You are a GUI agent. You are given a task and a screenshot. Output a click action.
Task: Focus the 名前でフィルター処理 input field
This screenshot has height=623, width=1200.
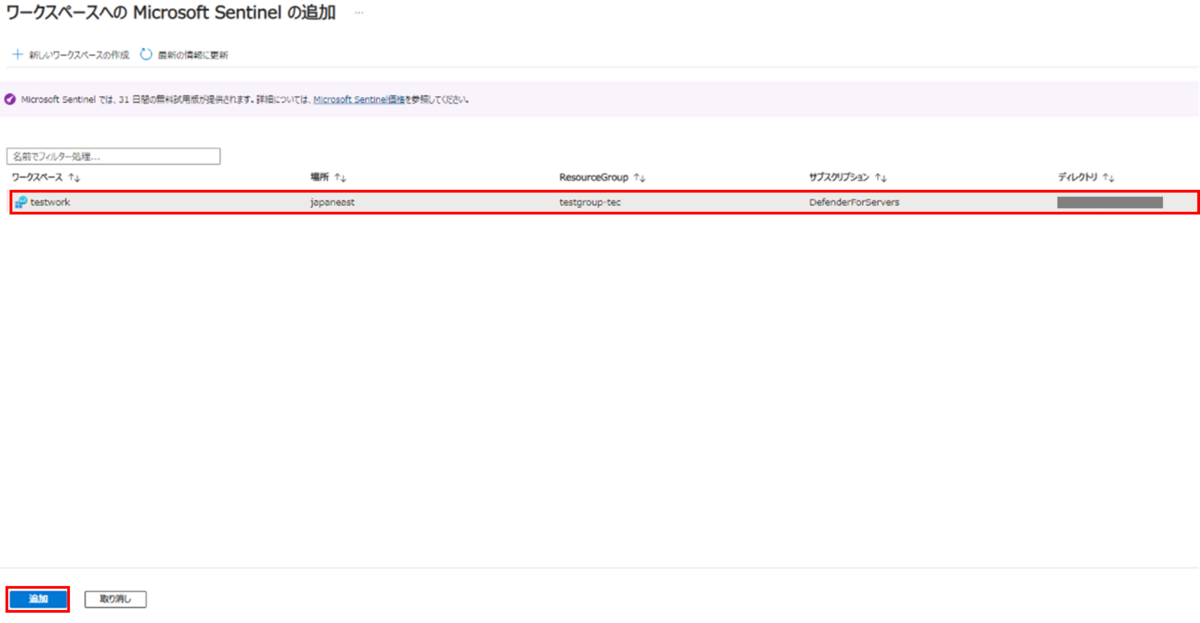click(113, 157)
